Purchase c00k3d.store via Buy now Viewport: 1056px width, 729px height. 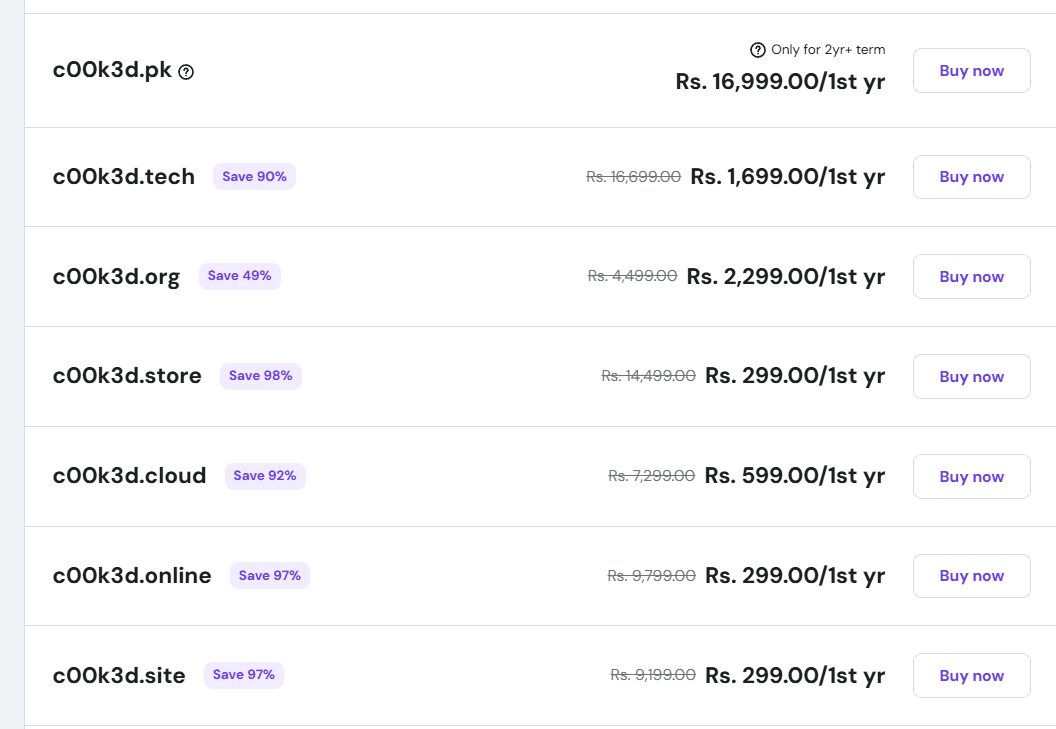[x=971, y=377]
